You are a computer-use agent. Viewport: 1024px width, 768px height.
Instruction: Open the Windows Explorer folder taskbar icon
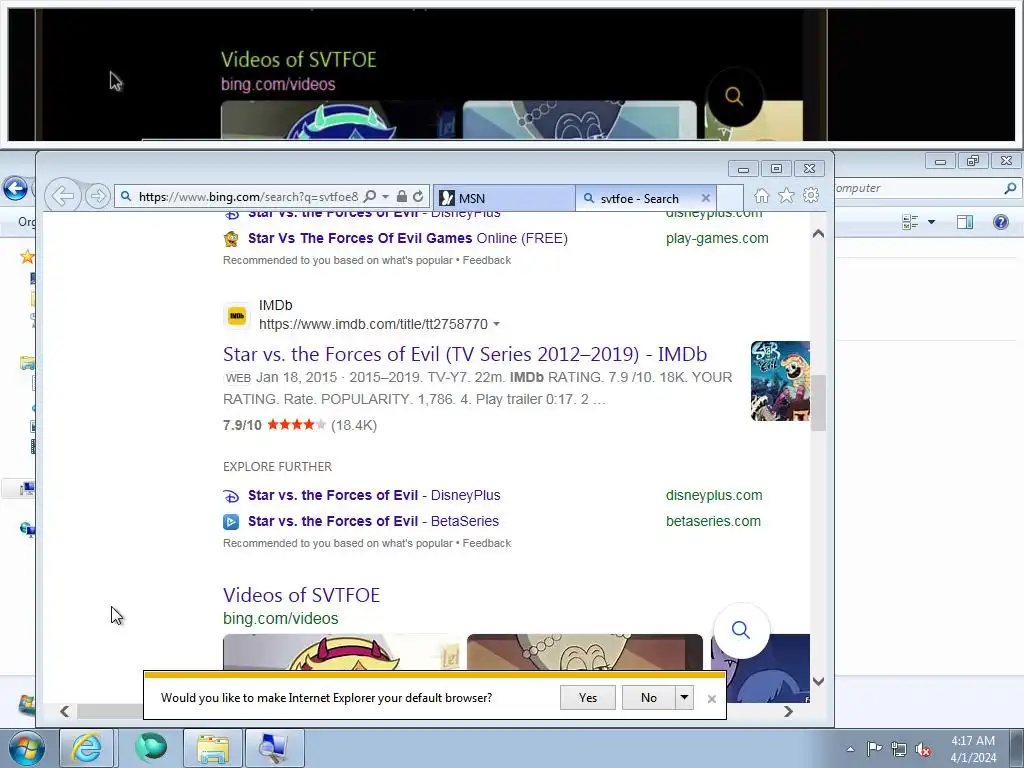[213, 748]
